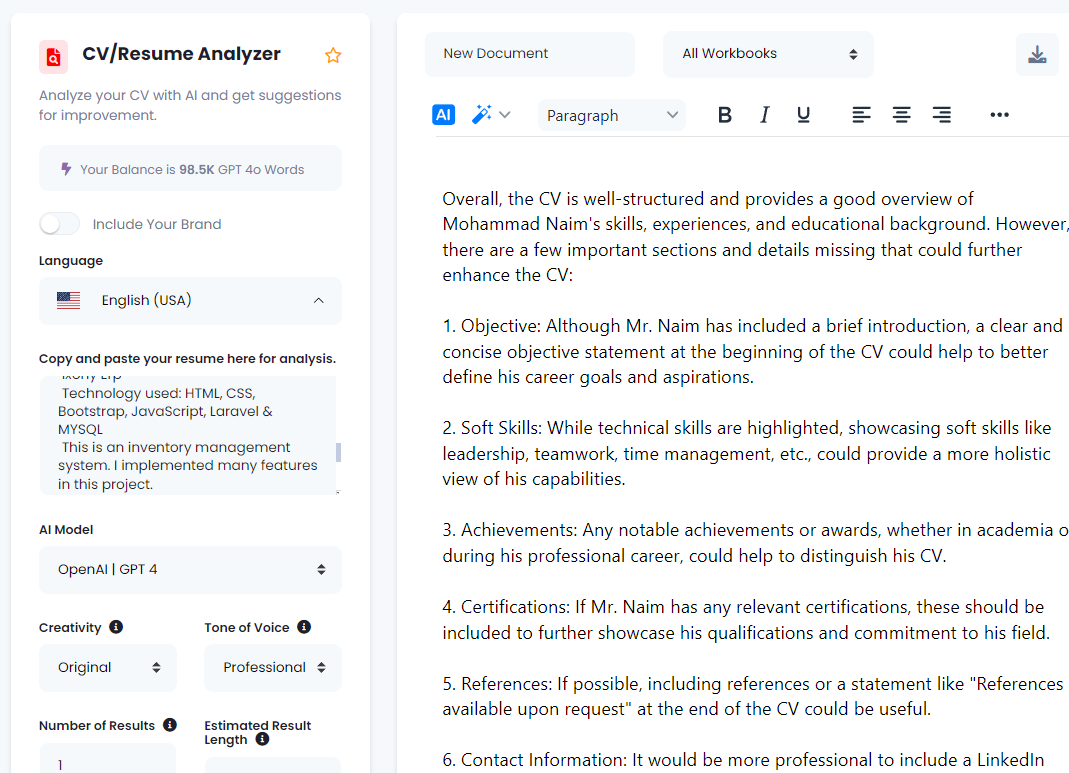The height and width of the screenshot is (773, 1069).
Task: Open the Paragraph style dropdown
Action: click(x=612, y=115)
